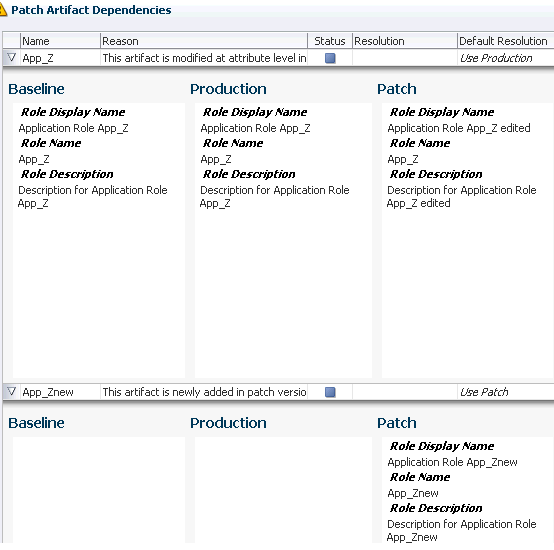Image resolution: width=554 pixels, height=550 pixels.
Task: Click the blue status icon for App_Z
Action: [330, 58]
